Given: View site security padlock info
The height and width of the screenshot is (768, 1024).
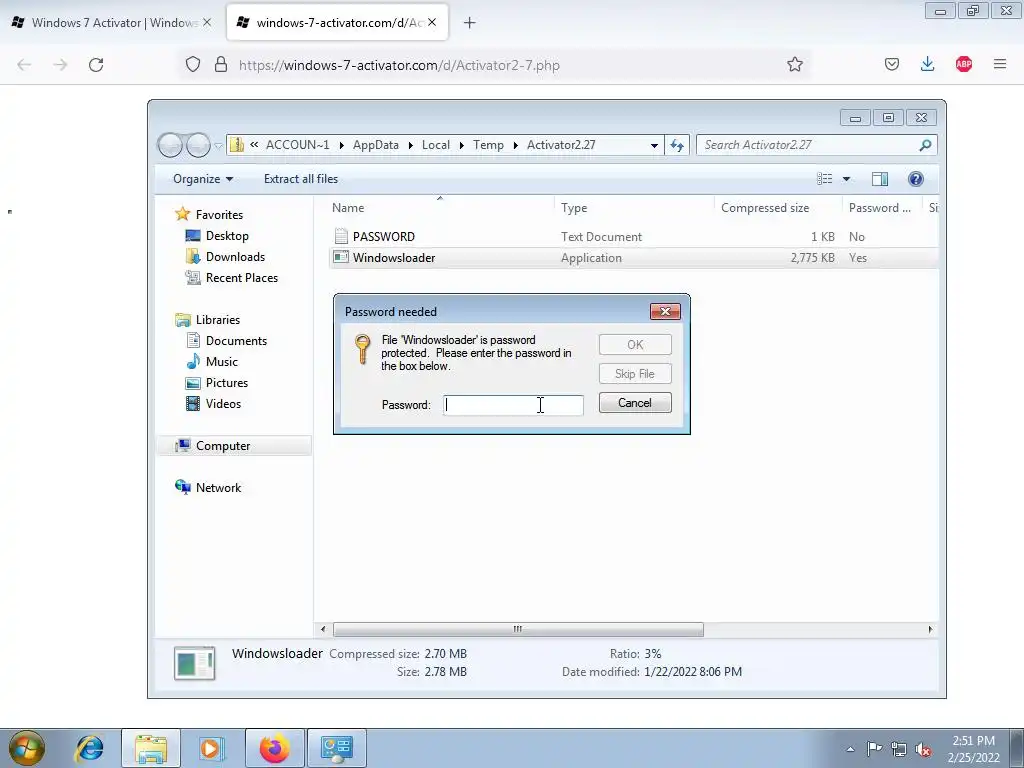Looking at the screenshot, I should pos(221,64).
